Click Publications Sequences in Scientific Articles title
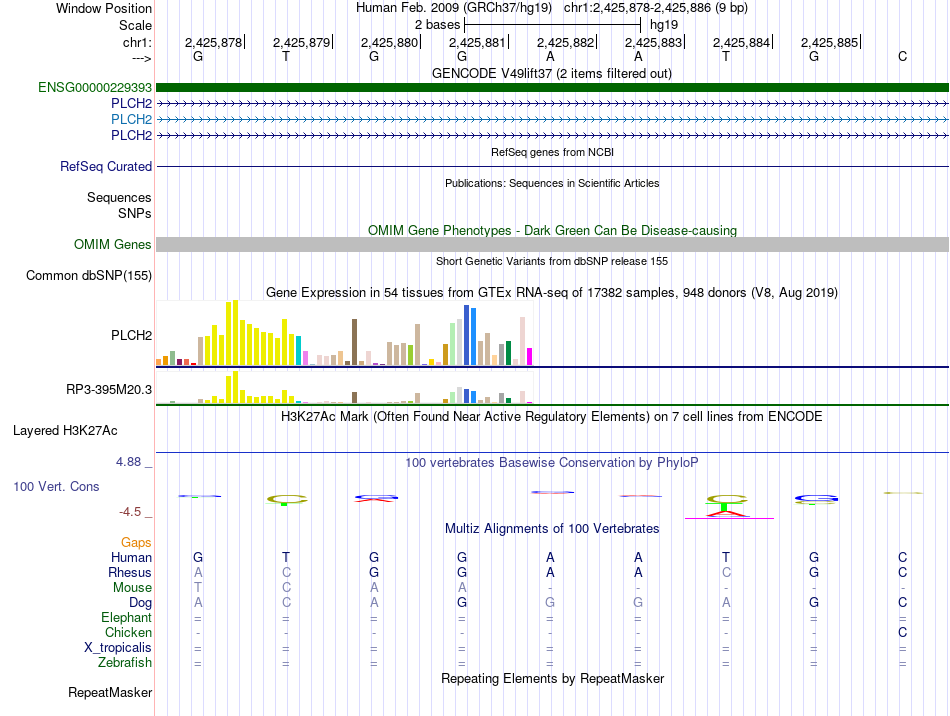 [552, 183]
